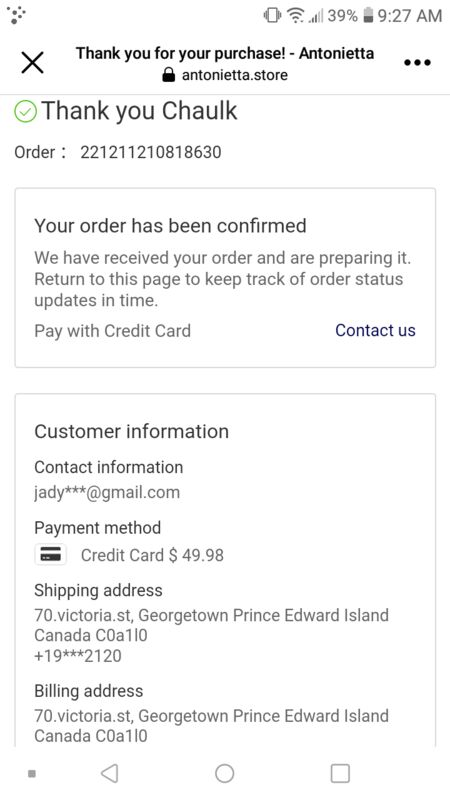Tap the Android home circle button

click(x=224, y=773)
